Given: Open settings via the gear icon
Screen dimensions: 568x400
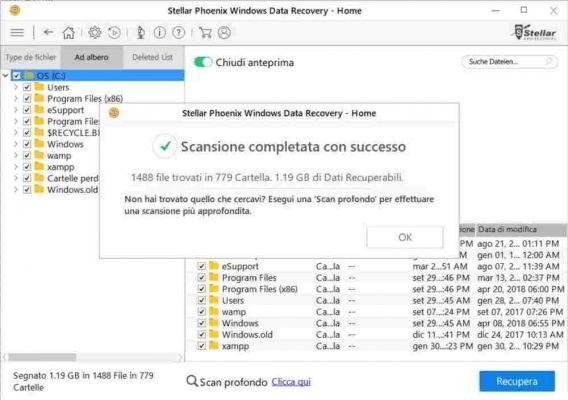Looking at the screenshot, I should point(95,33).
